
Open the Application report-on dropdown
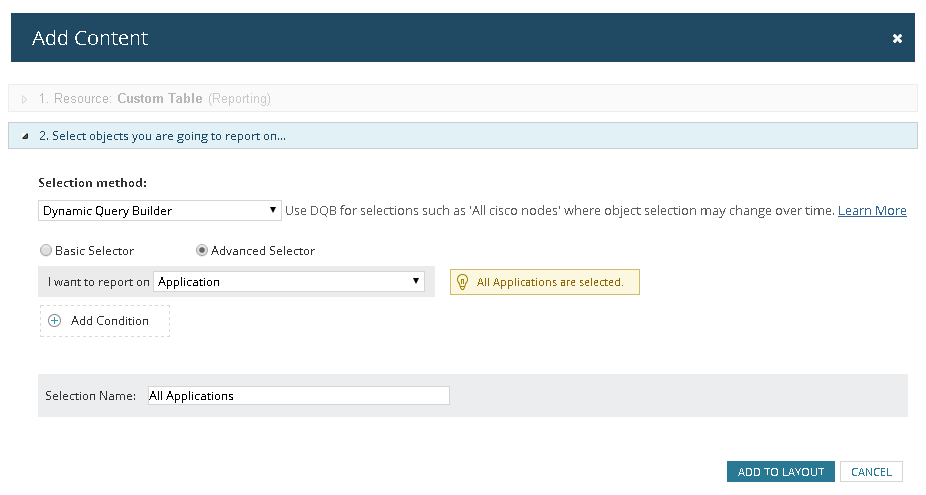pos(289,282)
